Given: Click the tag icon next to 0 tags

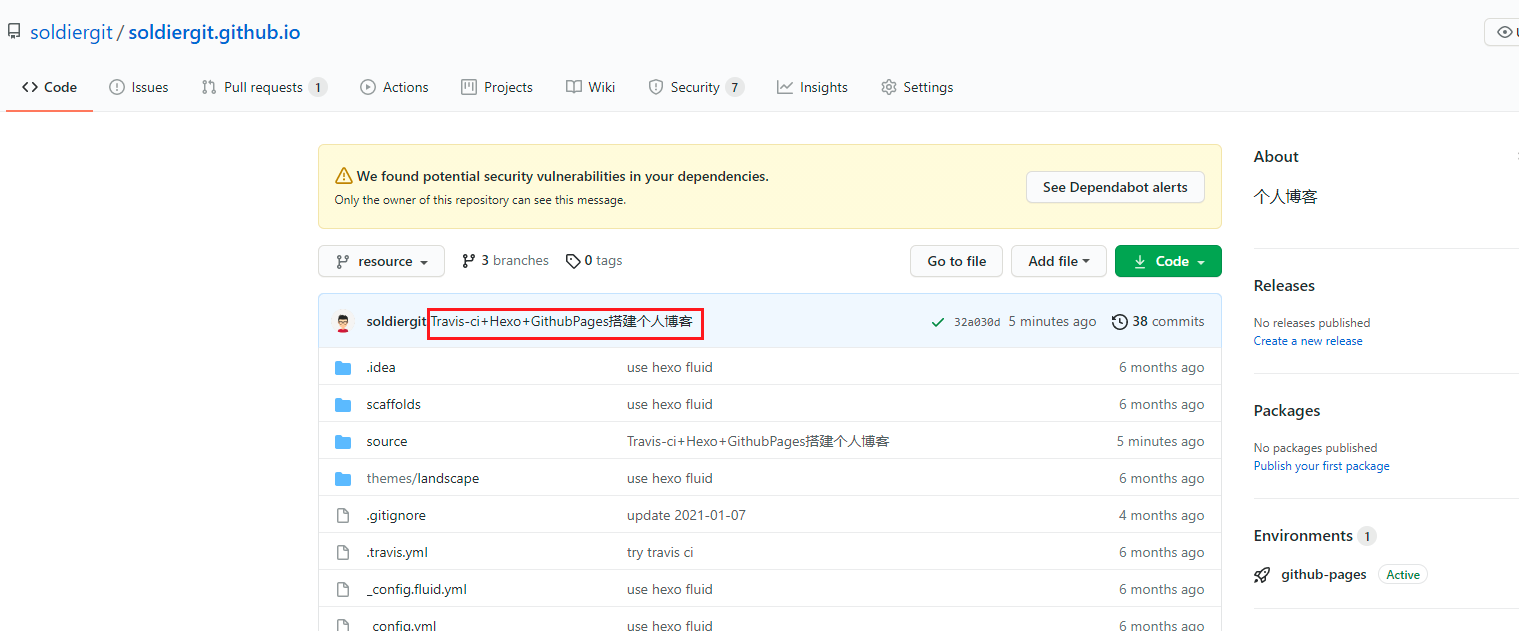Looking at the screenshot, I should tap(573, 261).
